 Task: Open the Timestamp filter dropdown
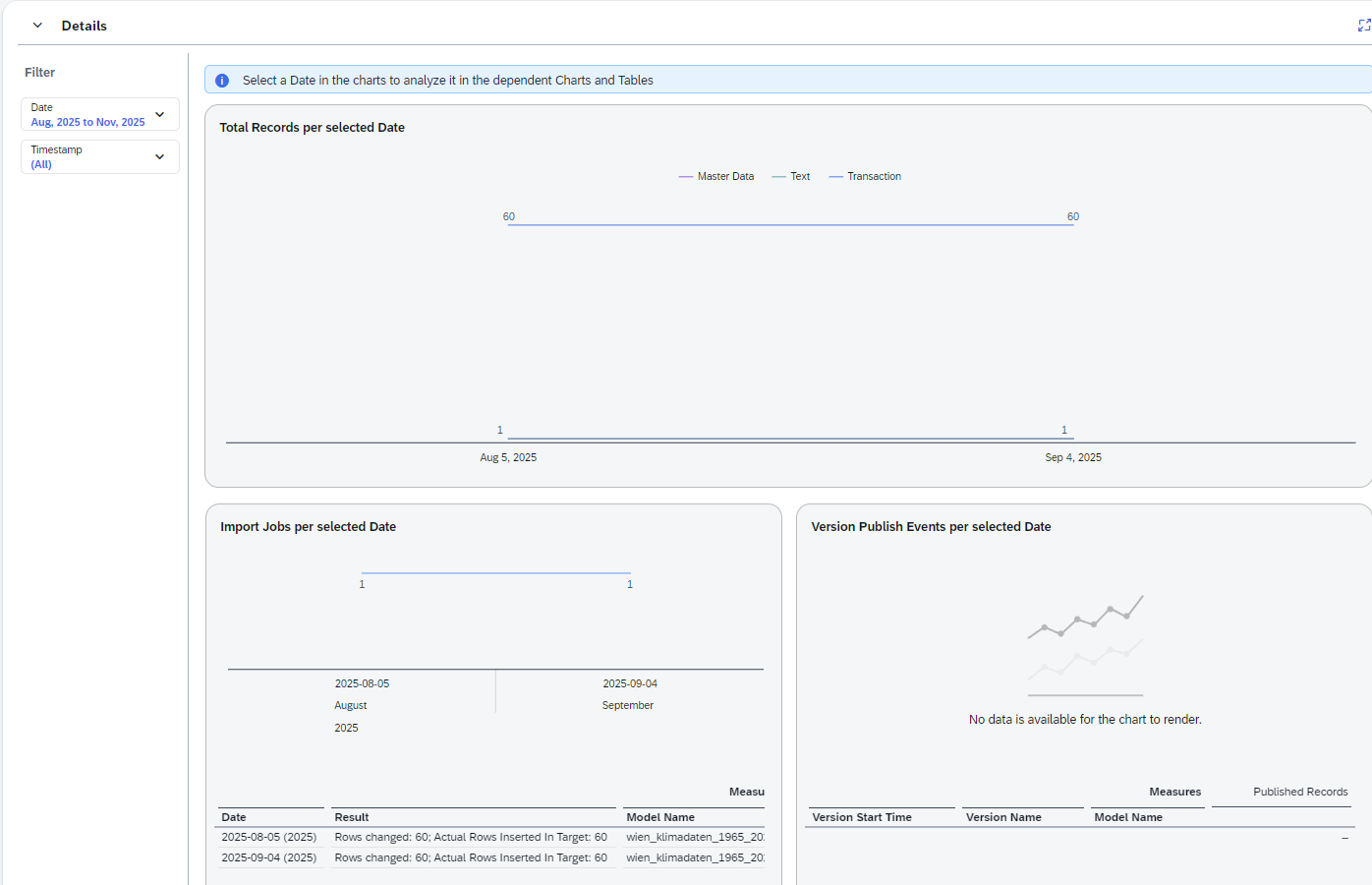coord(159,157)
